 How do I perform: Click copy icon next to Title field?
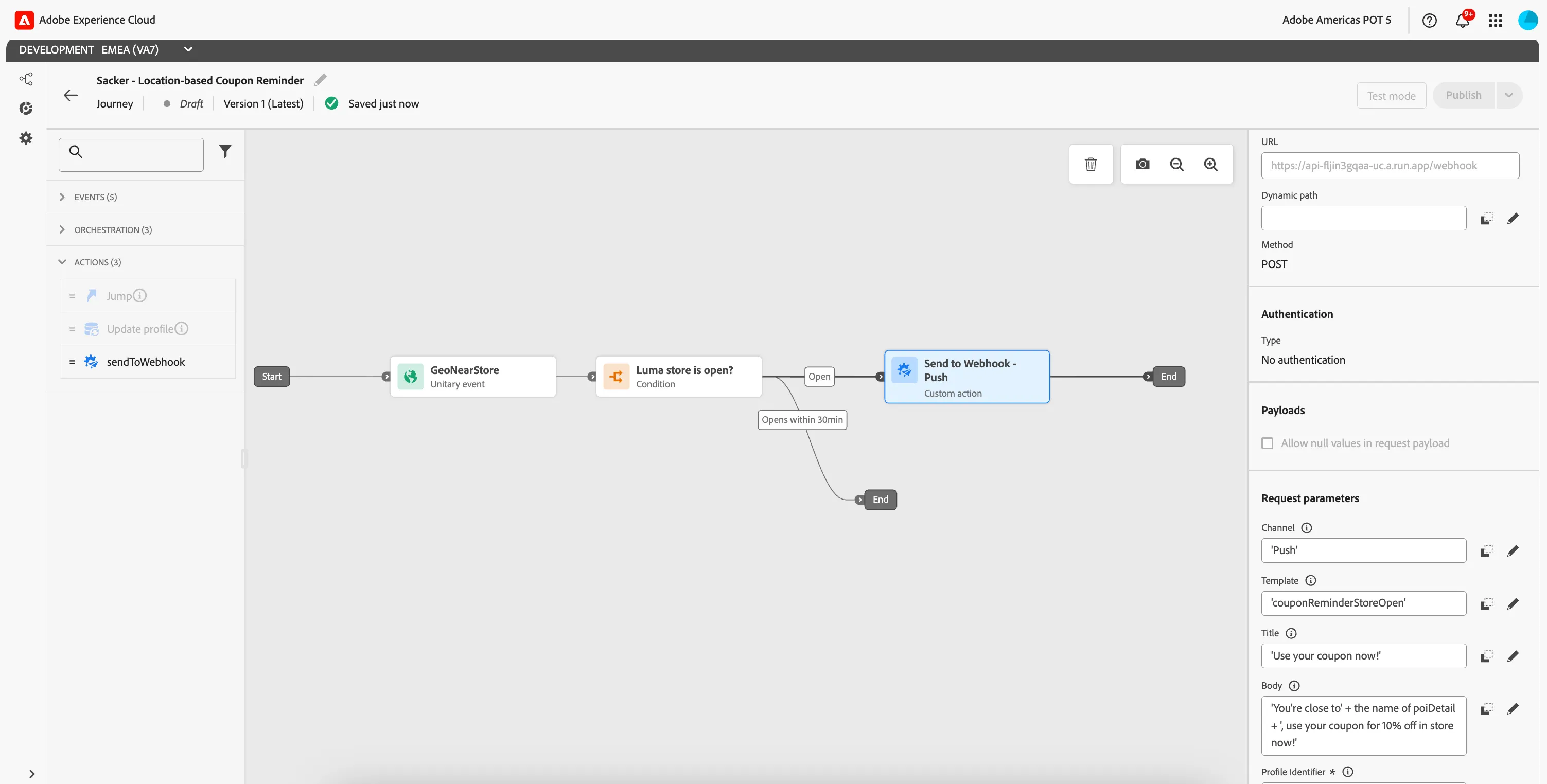coord(1486,656)
